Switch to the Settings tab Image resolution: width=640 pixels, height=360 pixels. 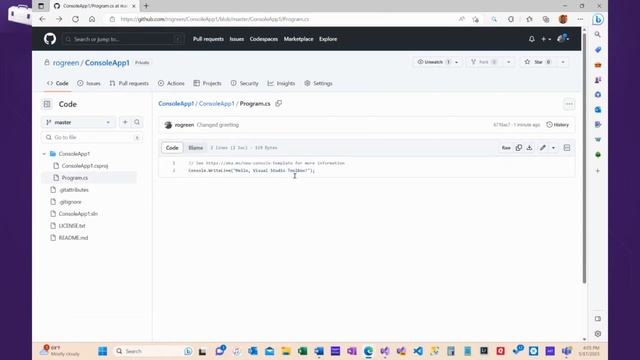pyautogui.click(x=318, y=83)
